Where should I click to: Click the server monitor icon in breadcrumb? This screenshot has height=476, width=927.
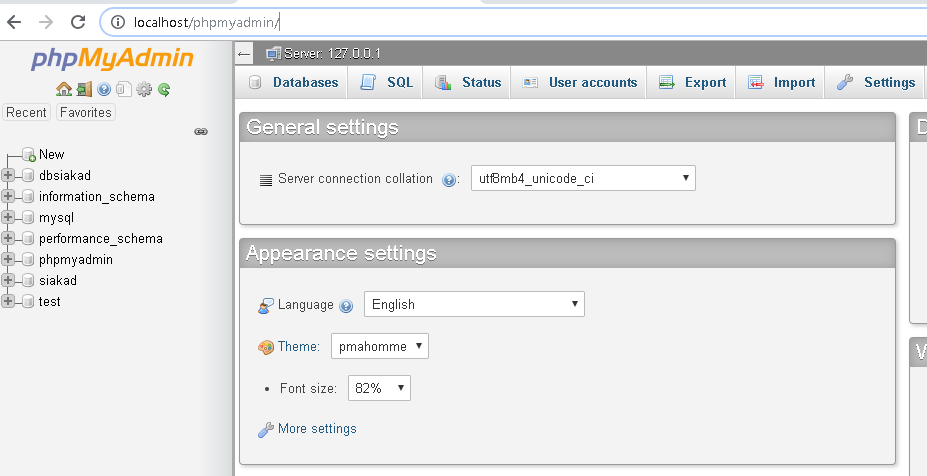273,54
